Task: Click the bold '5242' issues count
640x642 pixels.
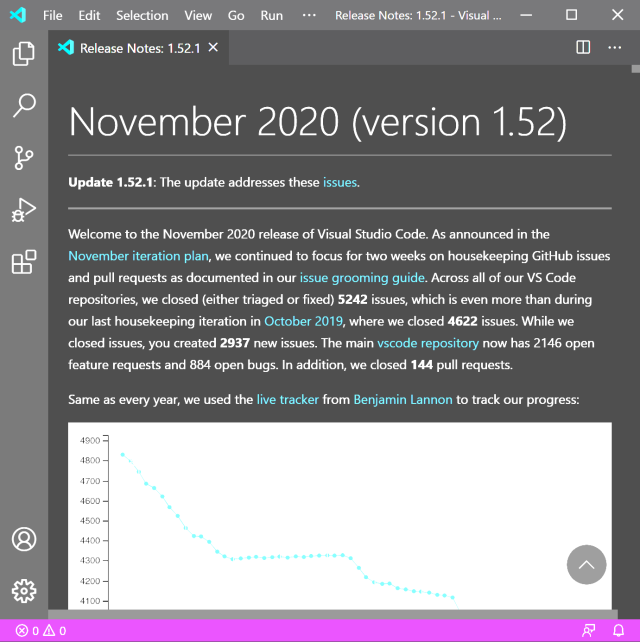Action: (353, 299)
